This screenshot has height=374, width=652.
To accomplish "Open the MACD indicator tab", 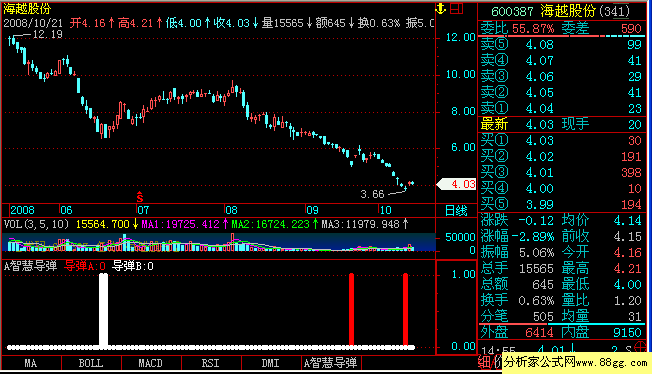I will (151, 363).
